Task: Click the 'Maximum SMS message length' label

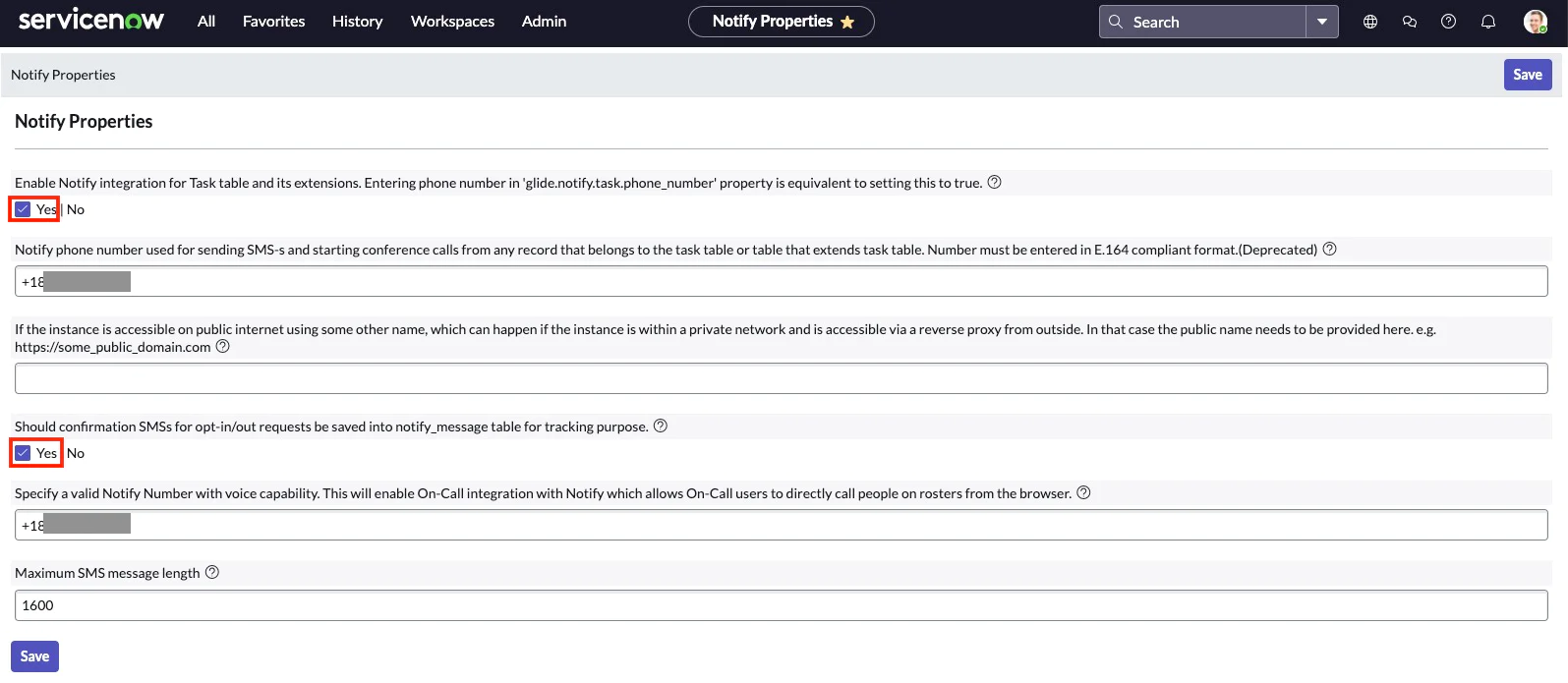Action: 107,573
